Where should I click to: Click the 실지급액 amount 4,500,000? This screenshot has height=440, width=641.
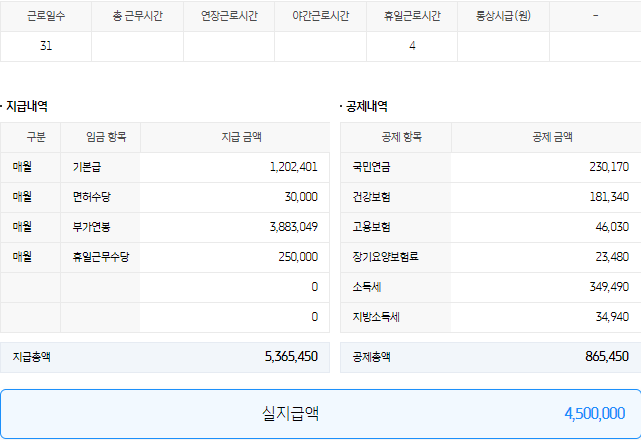click(x=594, y=413)
